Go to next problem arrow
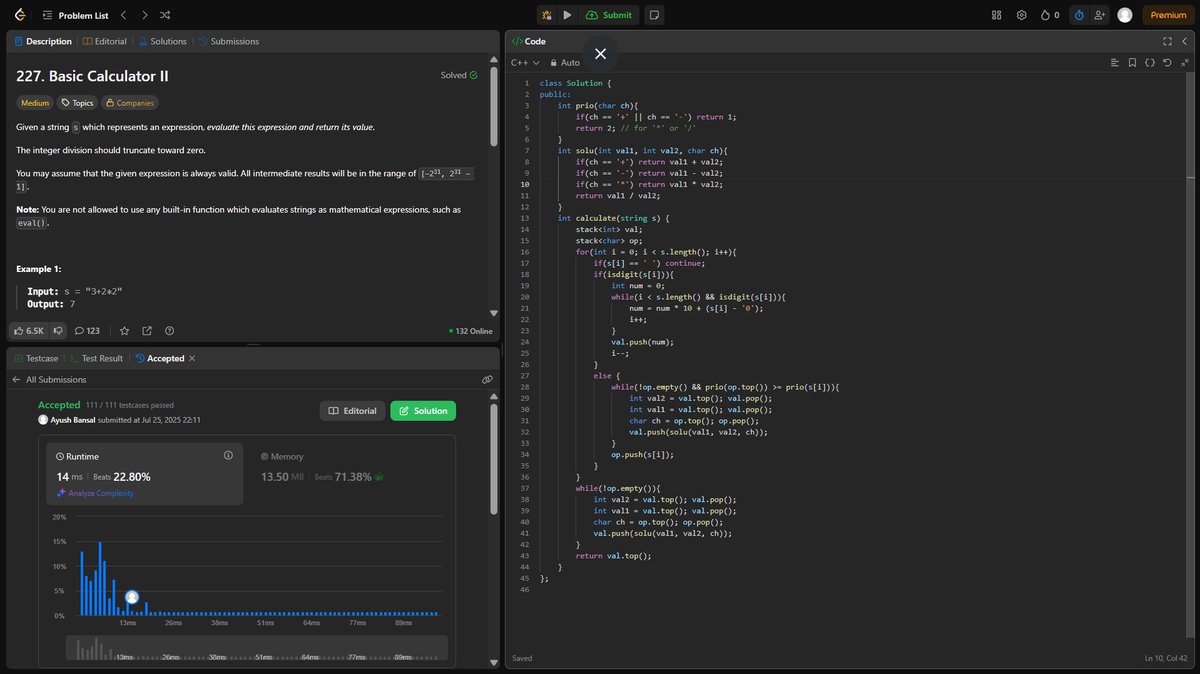The width and height of the screenshot is (1200, 674). (144, 15)
